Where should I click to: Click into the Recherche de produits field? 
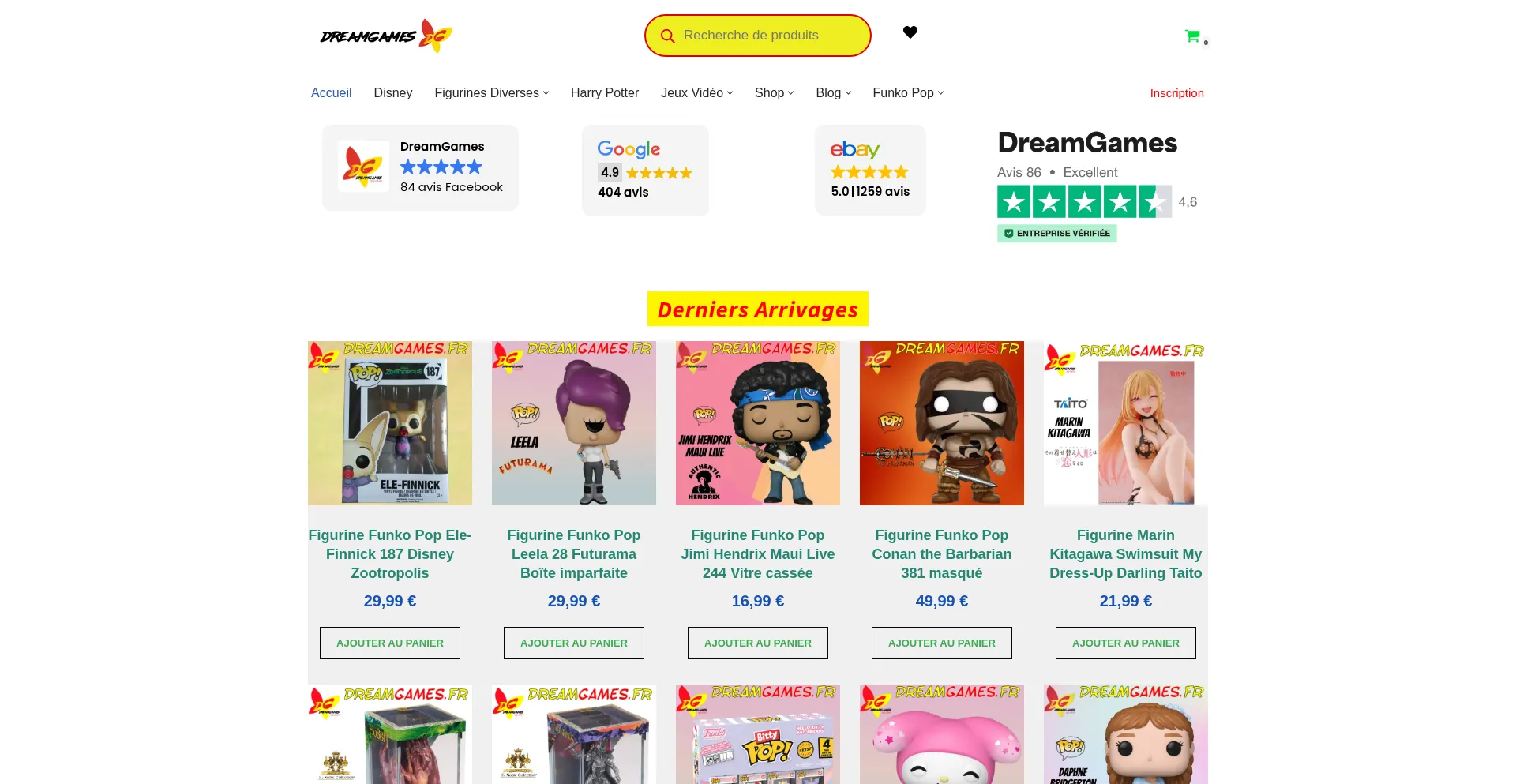[766, 36]
